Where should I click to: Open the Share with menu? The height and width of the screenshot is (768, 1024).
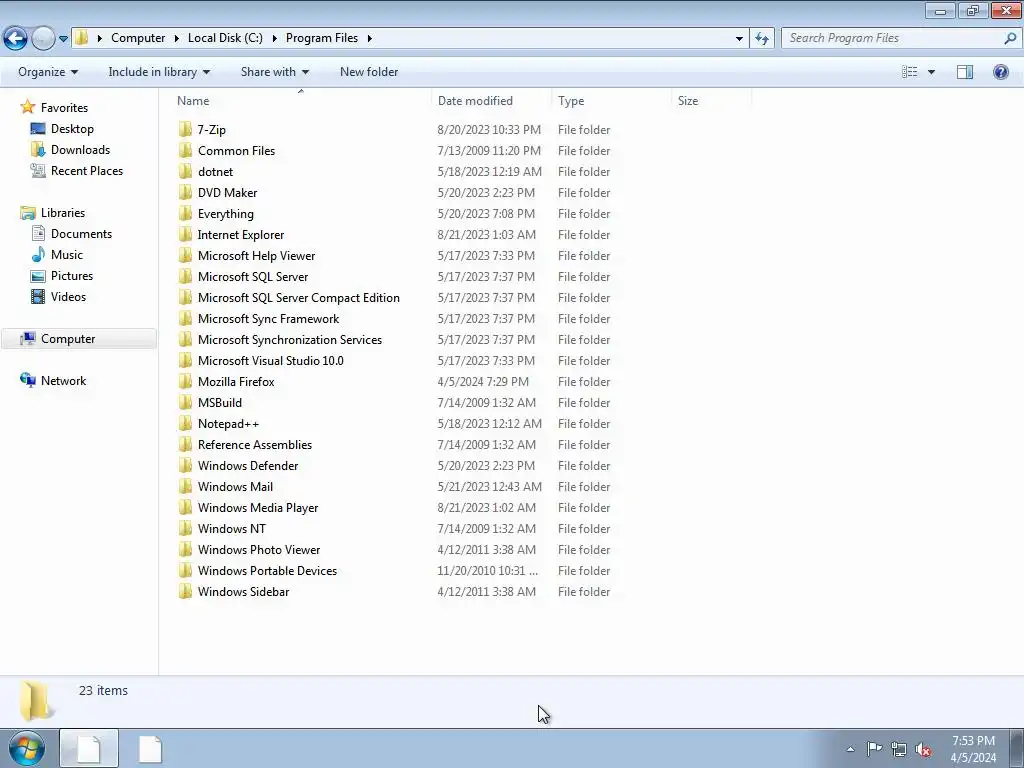coord(274,72)
